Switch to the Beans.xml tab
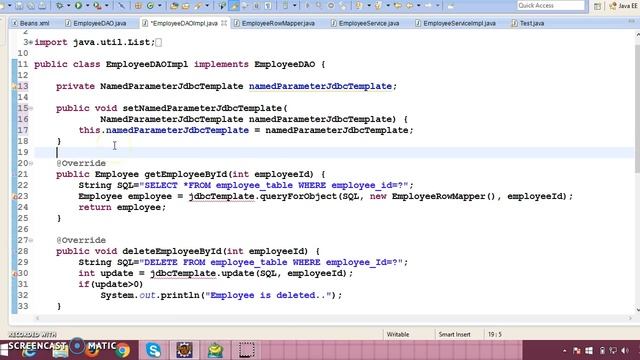640x360 pixels. coord(31,23)
